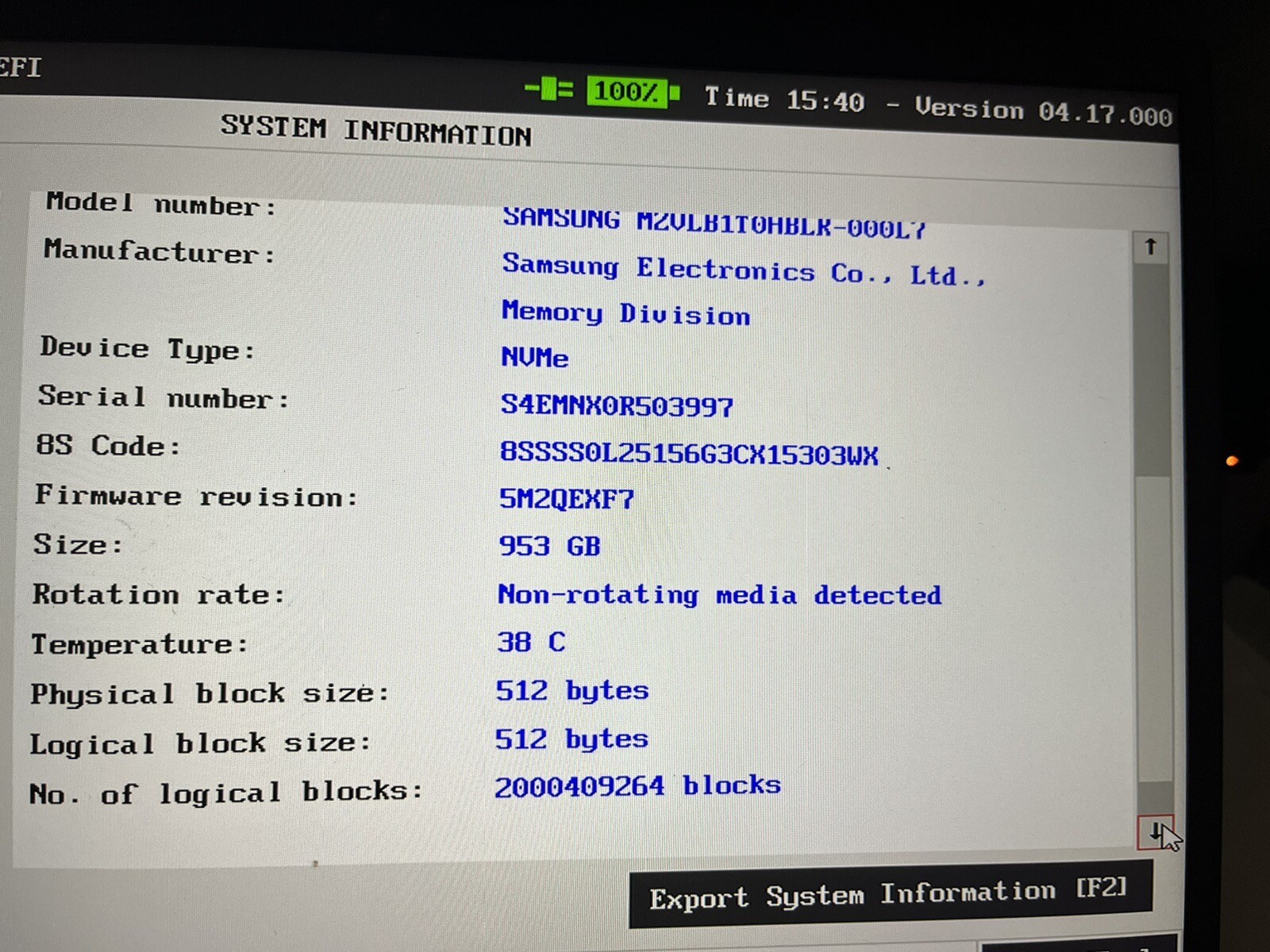Viewport: 1270px width, 952px height.
Task: Select Samsung Electronics Co., Ltd., text
Action: (744, 270)
